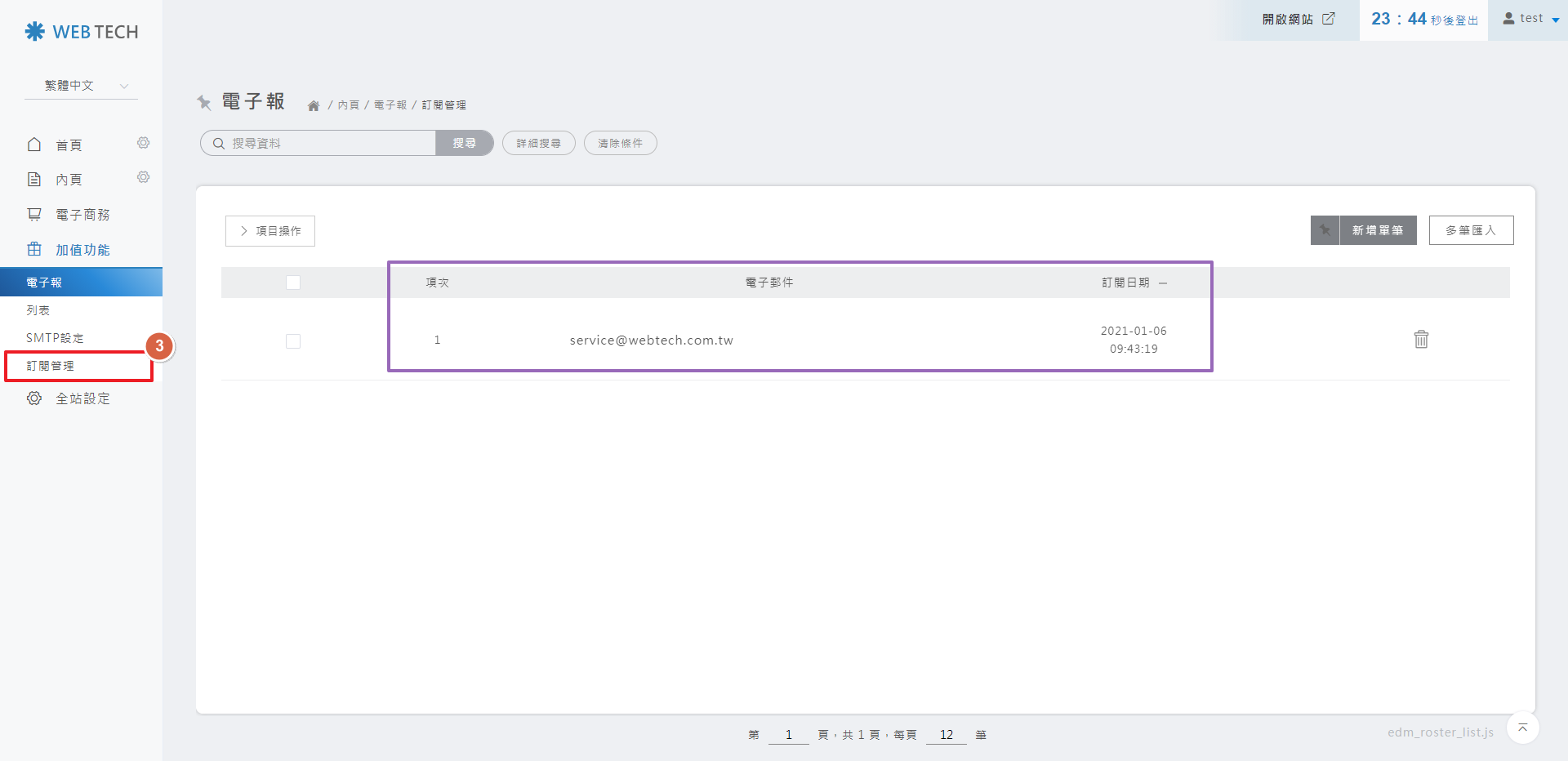The width and height of the screenshot is (1568, 761).
Task: Sort by 訂閱日期 column header
Action: click(x=1125, y=283)
